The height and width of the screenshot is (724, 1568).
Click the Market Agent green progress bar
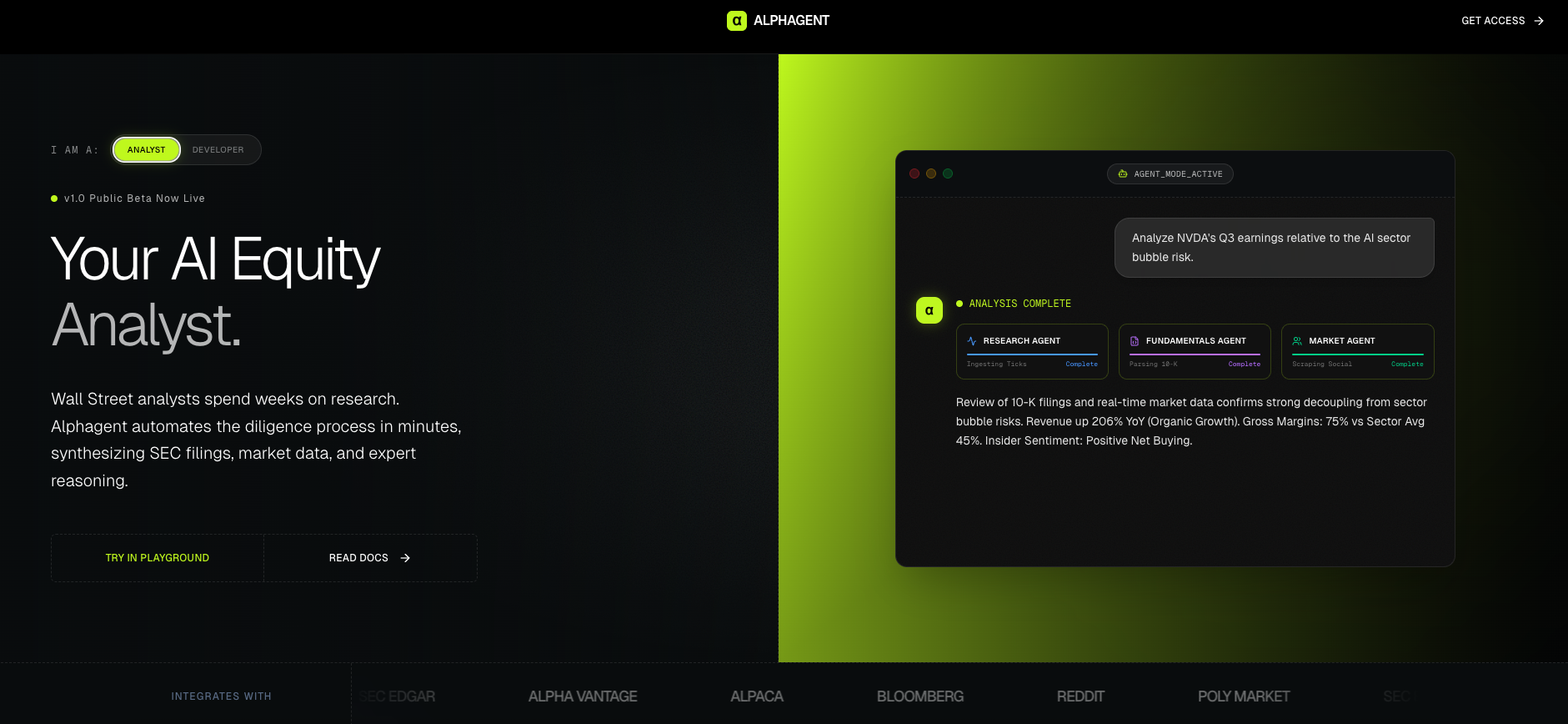click(1358, 354)
